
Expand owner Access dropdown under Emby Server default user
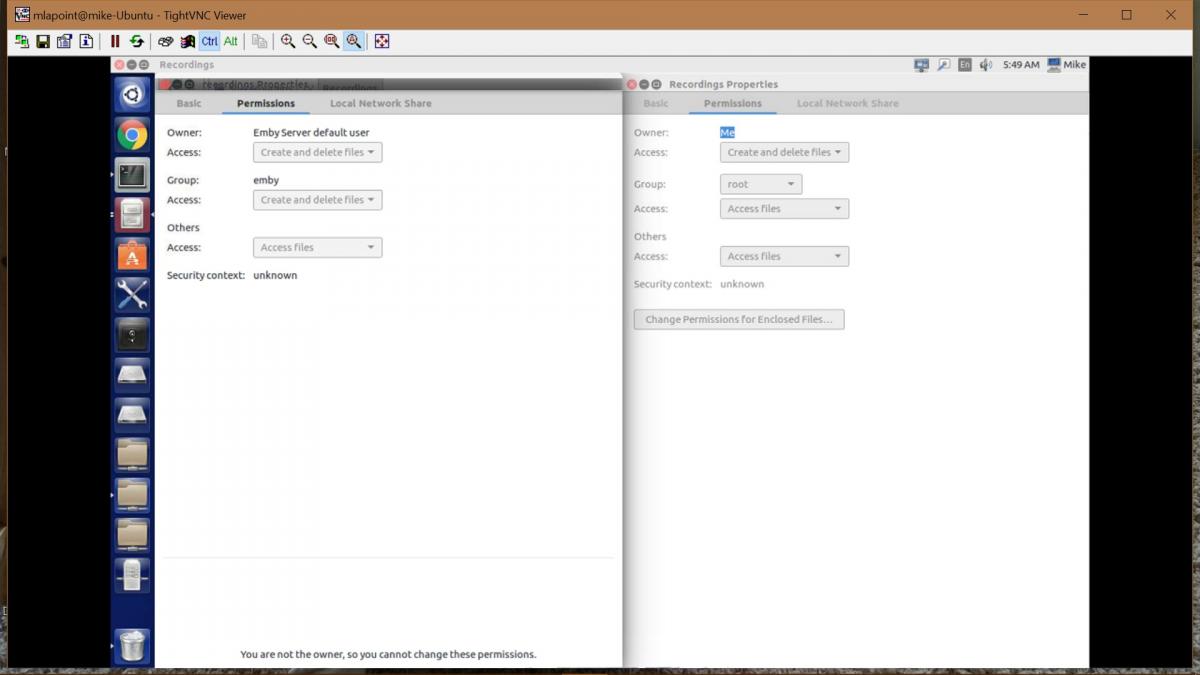click(x=318, y=152)
